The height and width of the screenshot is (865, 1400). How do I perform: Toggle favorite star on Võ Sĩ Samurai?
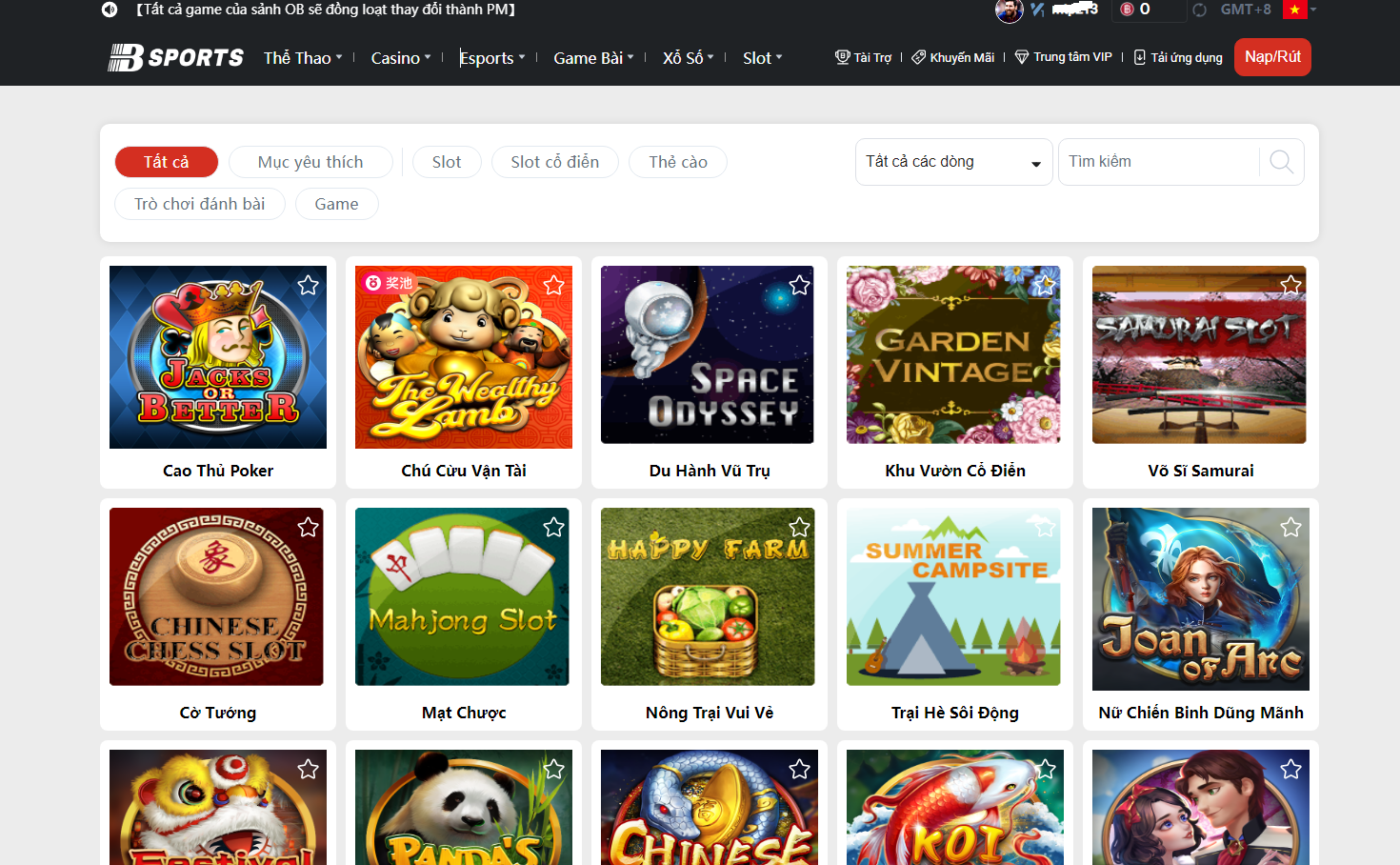(1290, 285)
